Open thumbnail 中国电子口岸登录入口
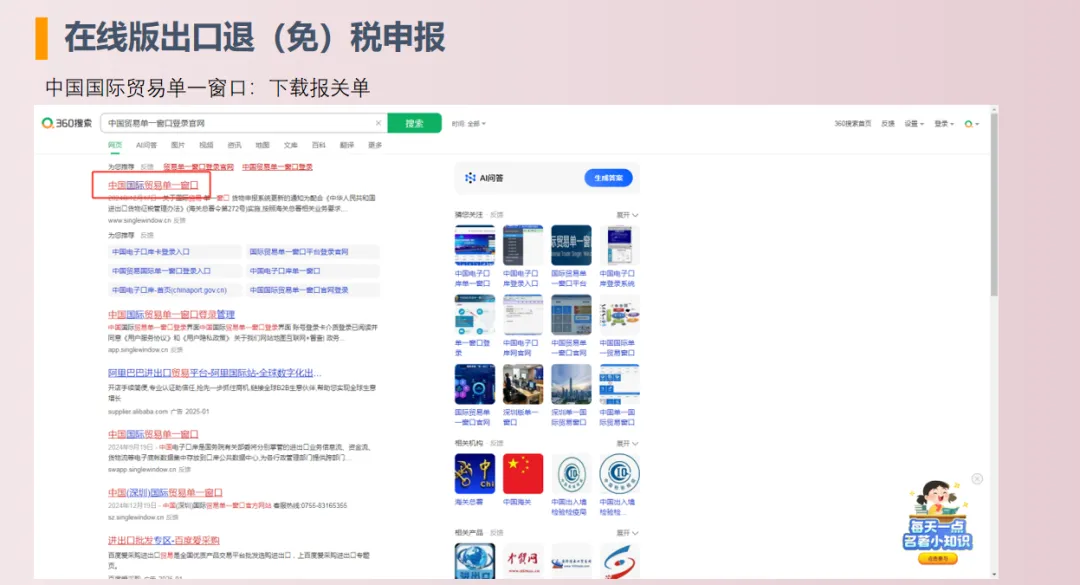 522,245
